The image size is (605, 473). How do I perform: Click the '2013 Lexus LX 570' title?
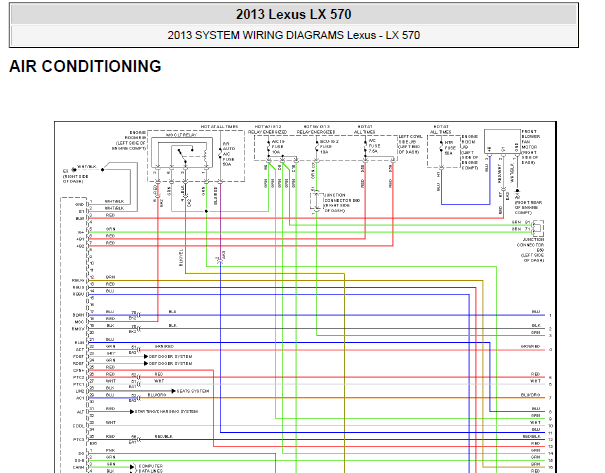294,15
